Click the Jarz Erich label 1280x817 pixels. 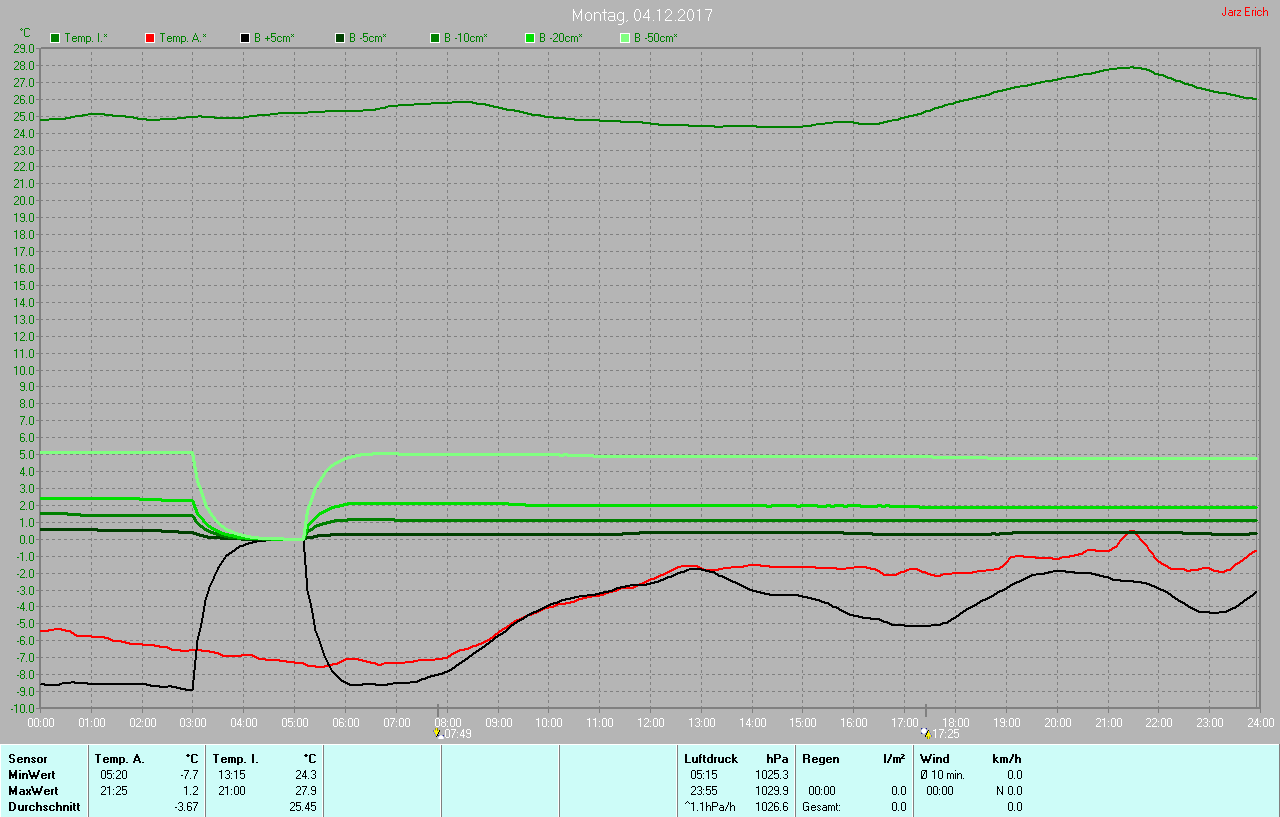point(1244,12)
